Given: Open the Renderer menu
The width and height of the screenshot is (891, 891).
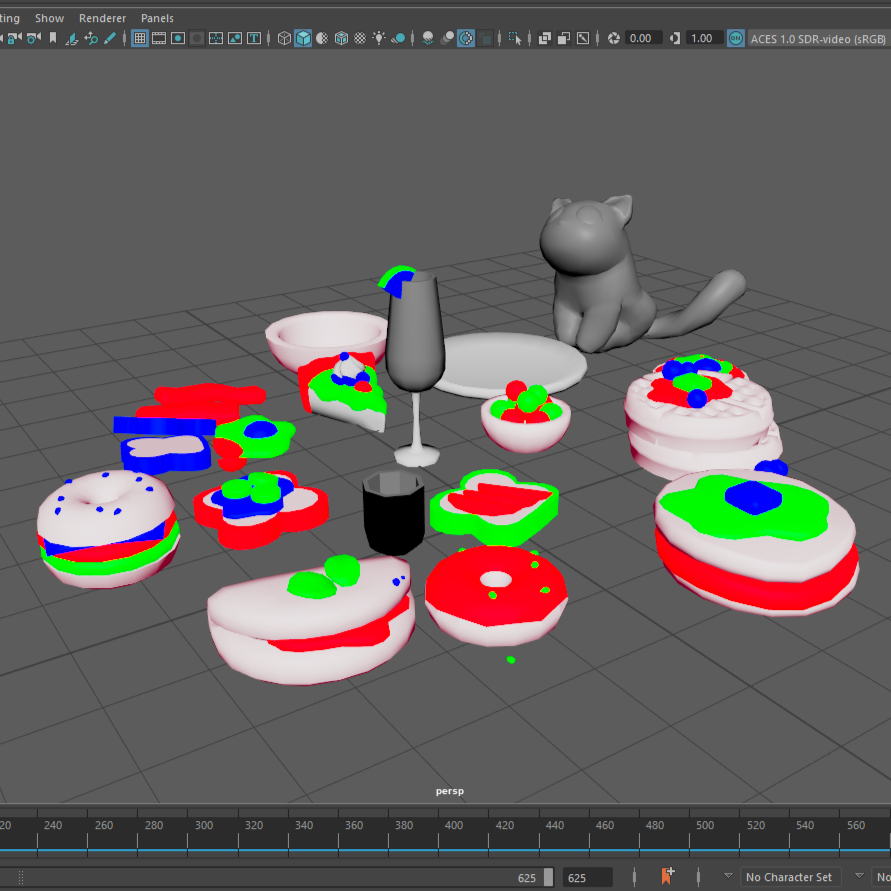Looking at the screenshot, I should coord(102,18).
